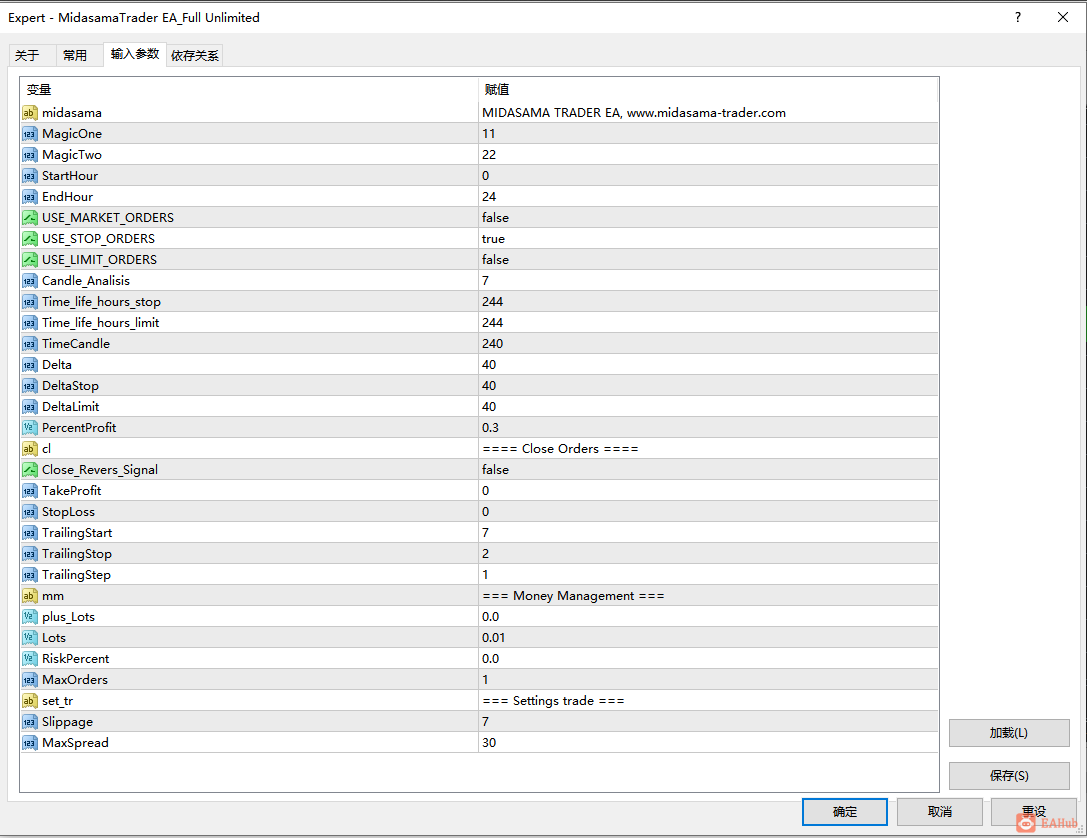
Task: Click the integer icon beside MaxSpread
Action: click(29, 743)
